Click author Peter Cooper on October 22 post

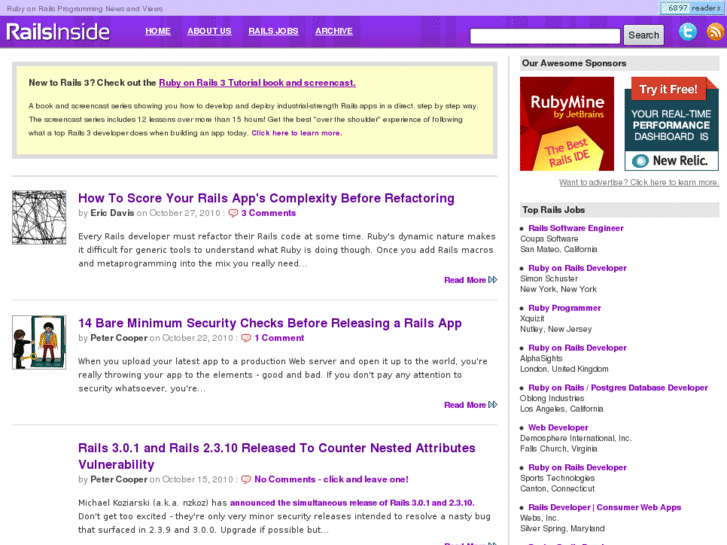click(119, 338)
